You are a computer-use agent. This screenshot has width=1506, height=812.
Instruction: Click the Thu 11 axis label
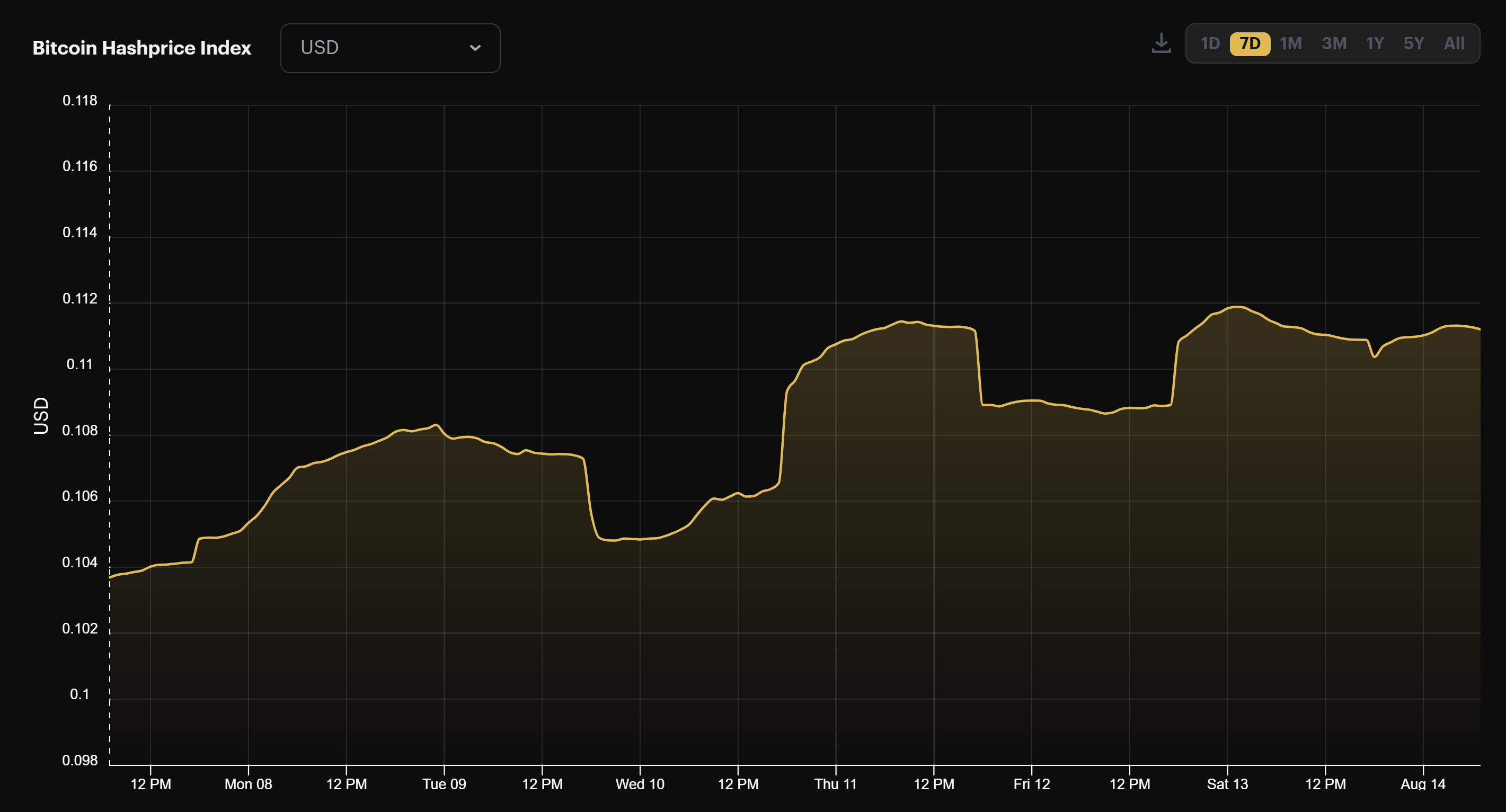[836, 784]
